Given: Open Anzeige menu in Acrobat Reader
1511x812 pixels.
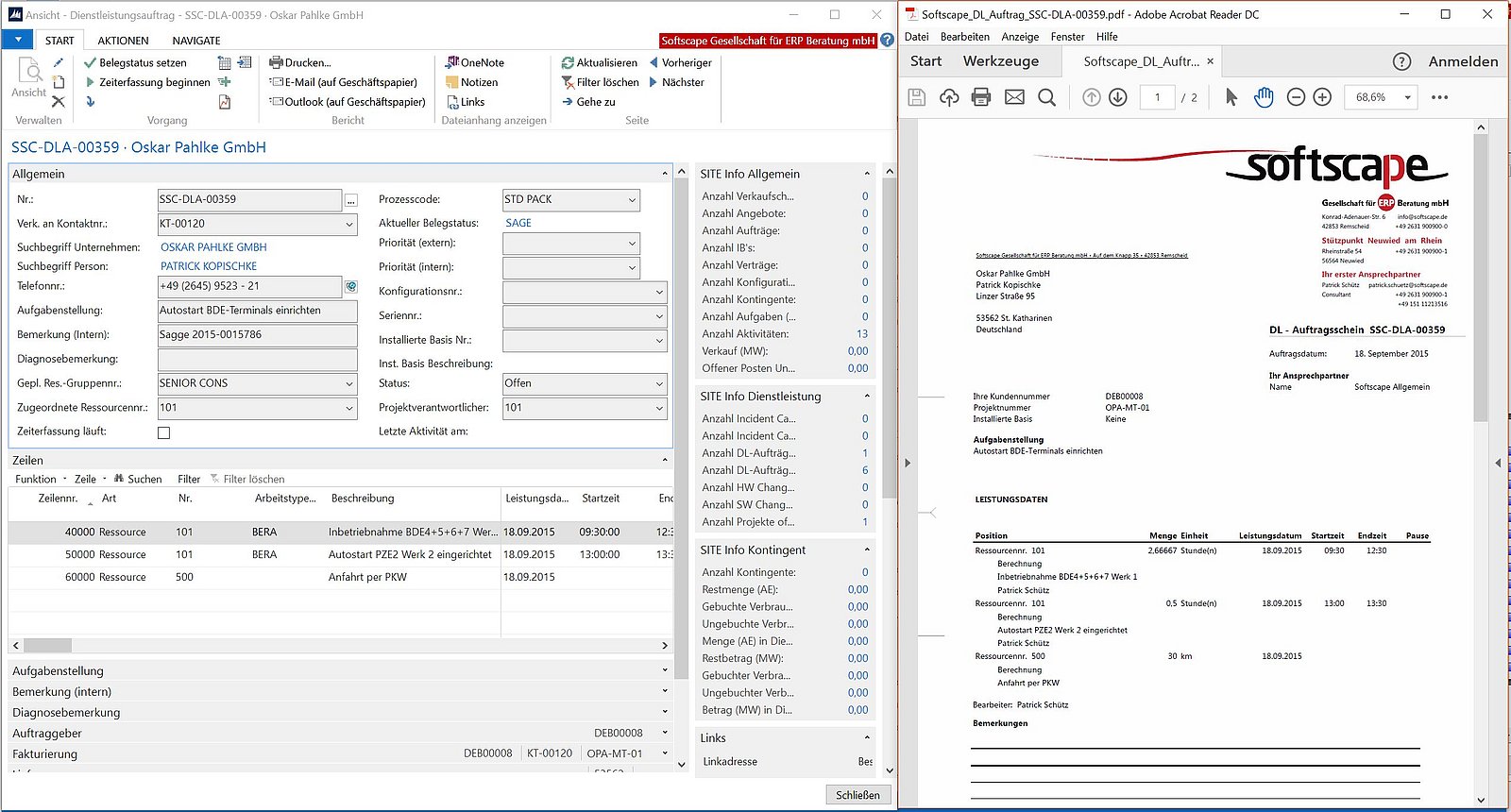Looking at the screenshot, I should tap(1020, 37).
